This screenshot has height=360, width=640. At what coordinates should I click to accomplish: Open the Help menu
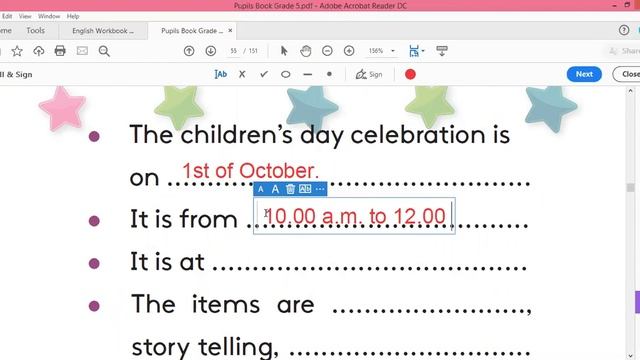[x=73, y=16]
